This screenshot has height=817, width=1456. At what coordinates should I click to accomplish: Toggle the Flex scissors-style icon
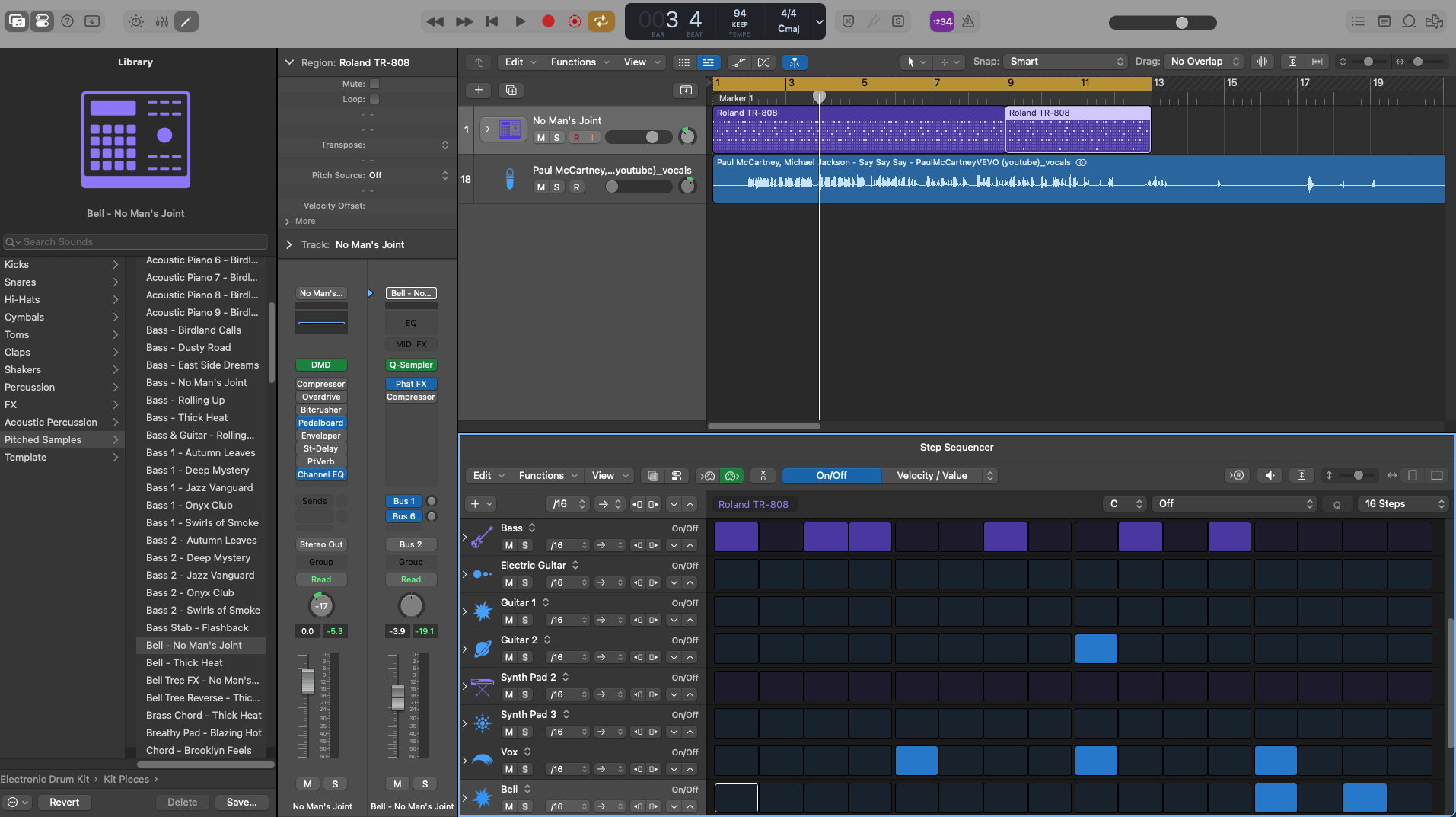click(763, 62)
